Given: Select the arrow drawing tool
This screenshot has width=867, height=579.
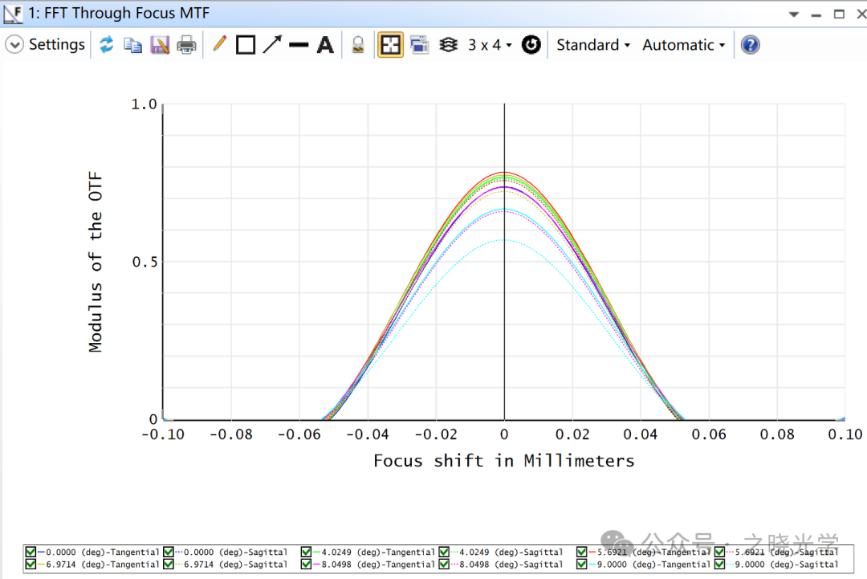Looking at the screenshot, I should tap(272, 45).
